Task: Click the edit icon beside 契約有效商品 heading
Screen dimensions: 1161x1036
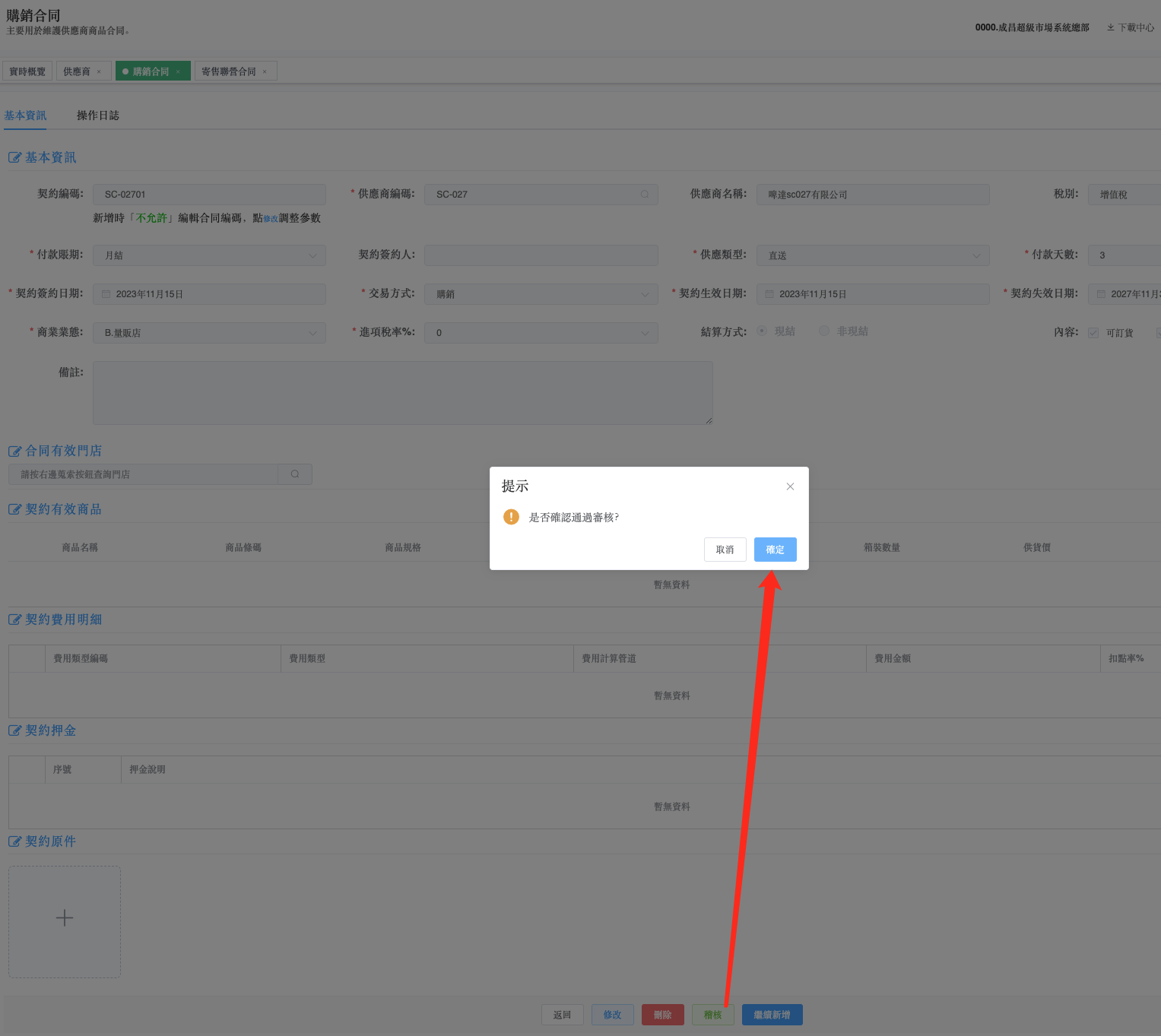Action: pos(14,509)
